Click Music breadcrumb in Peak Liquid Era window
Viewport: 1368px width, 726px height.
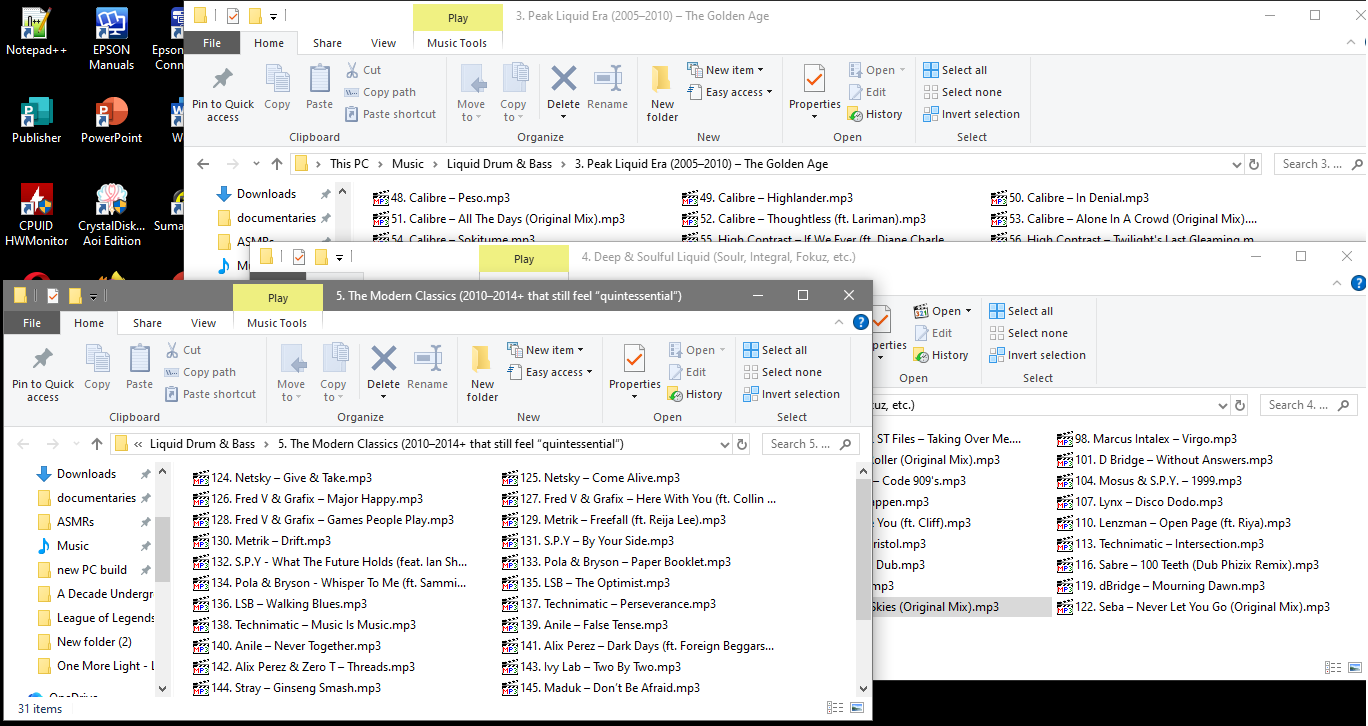coord(408,164)
